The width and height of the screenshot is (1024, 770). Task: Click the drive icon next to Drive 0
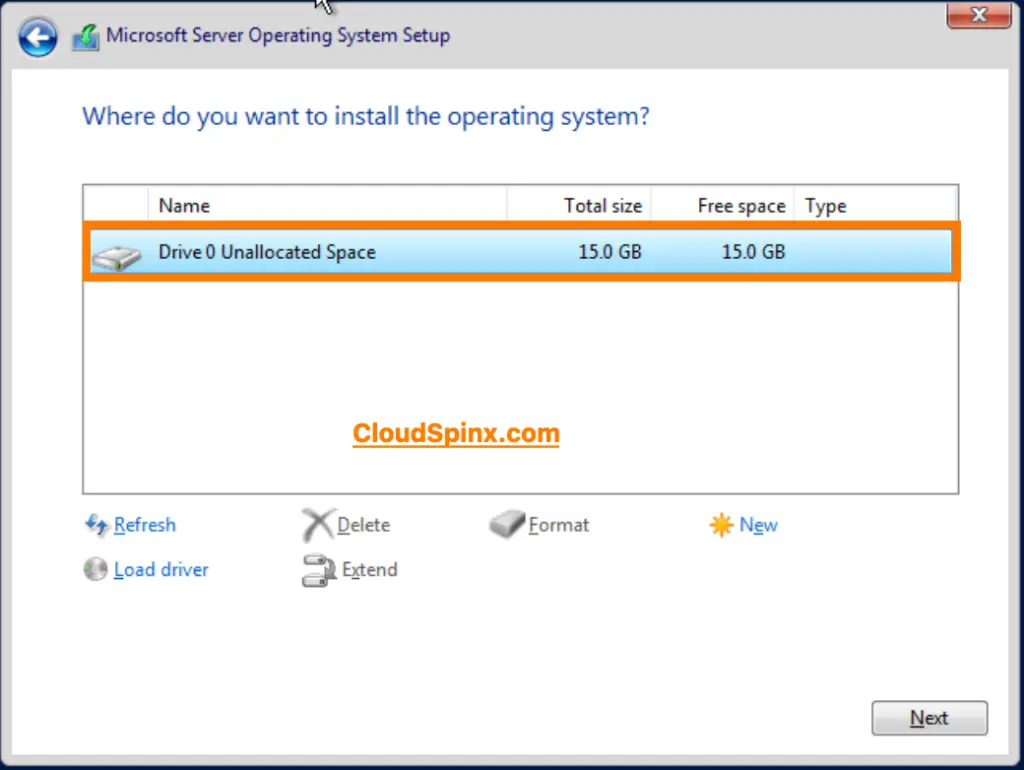[x=116, y=255]
